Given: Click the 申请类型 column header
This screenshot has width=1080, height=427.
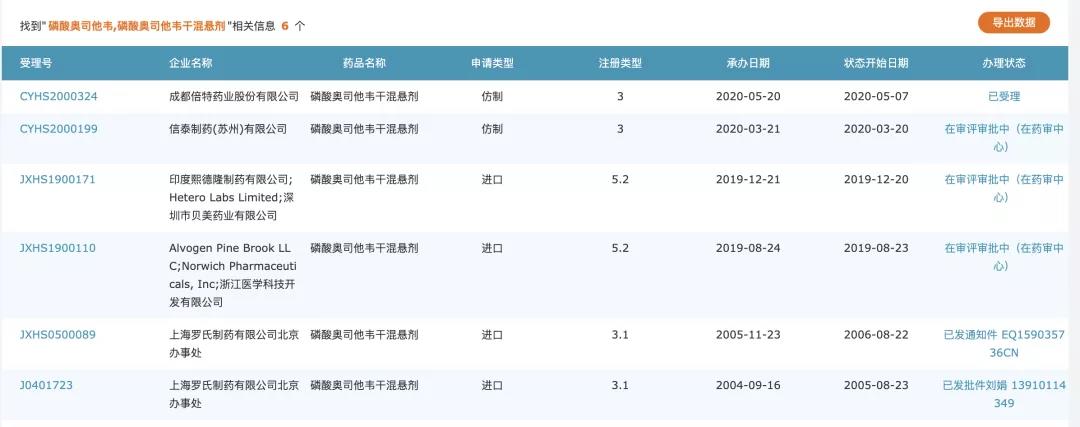Looking at the screenshot, I should point(492,63).
